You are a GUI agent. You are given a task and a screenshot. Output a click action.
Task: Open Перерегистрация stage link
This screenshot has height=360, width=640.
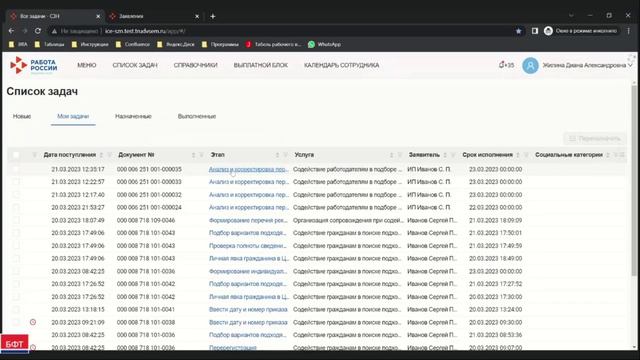click(x=233, y=347)
